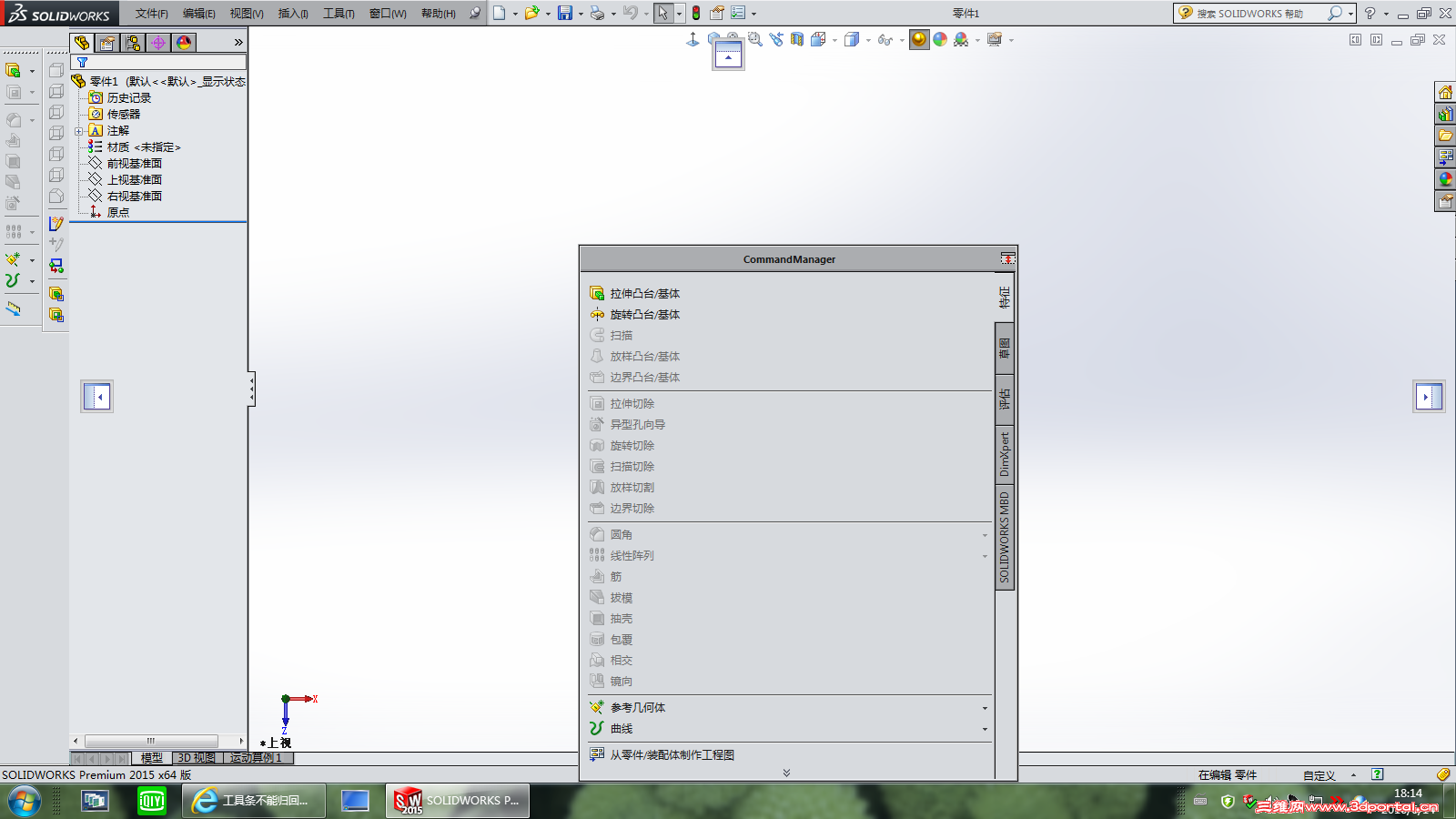
Task: Open the File Explorer task pane folder icon
Action: (1445, 136)
